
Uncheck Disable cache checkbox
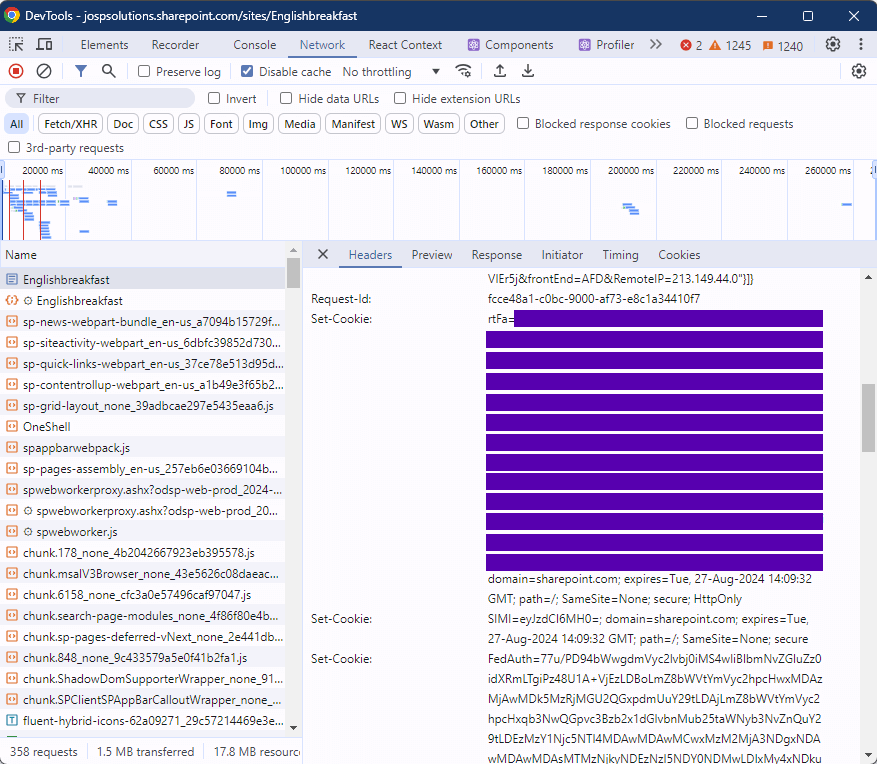point(247,71)
